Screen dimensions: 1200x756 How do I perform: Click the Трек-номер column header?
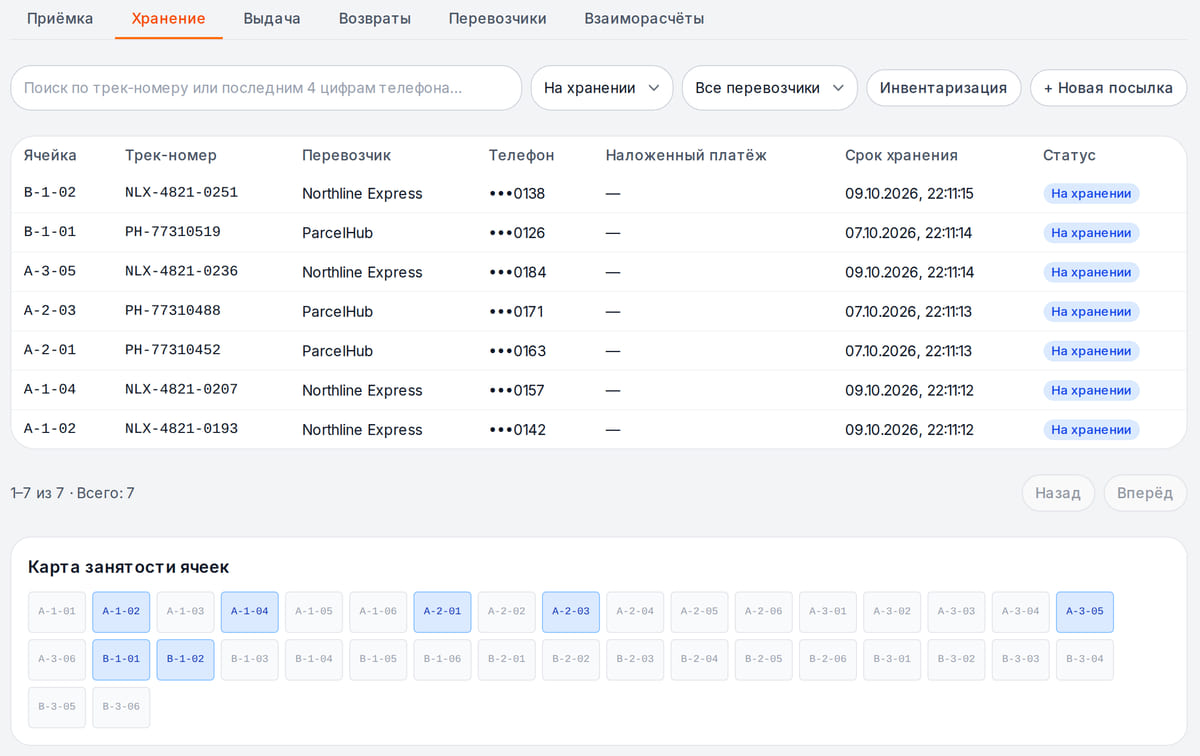(171, 155)
